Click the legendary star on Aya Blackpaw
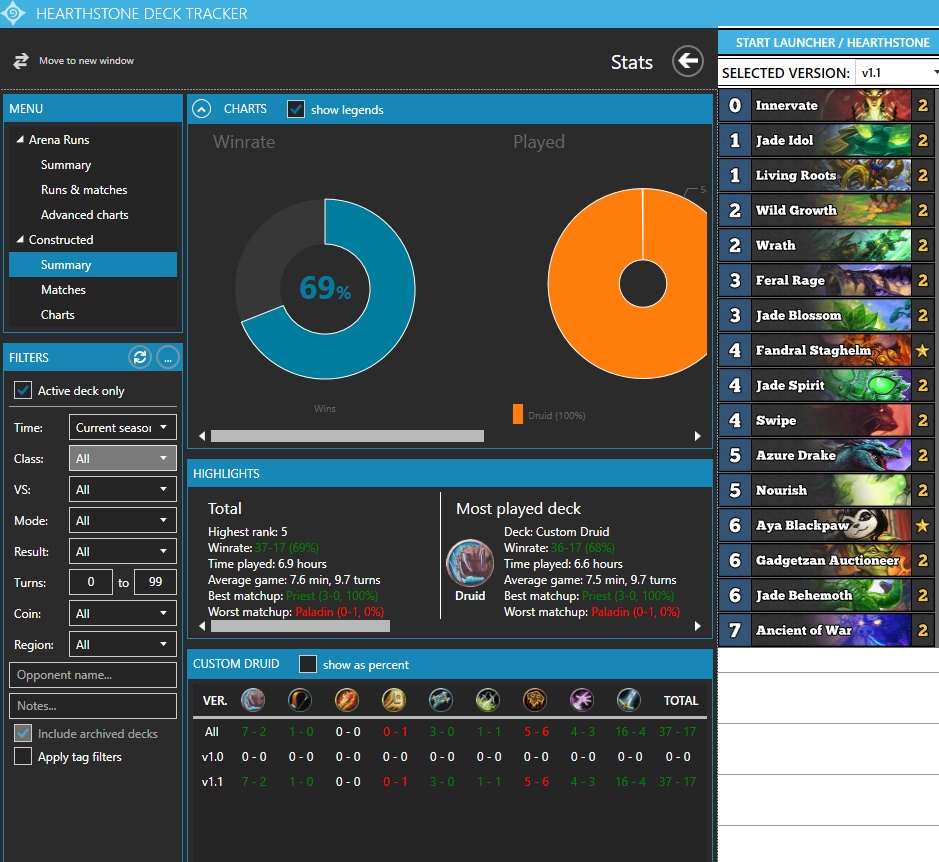 pyautogui.click(x=922, y=525)
